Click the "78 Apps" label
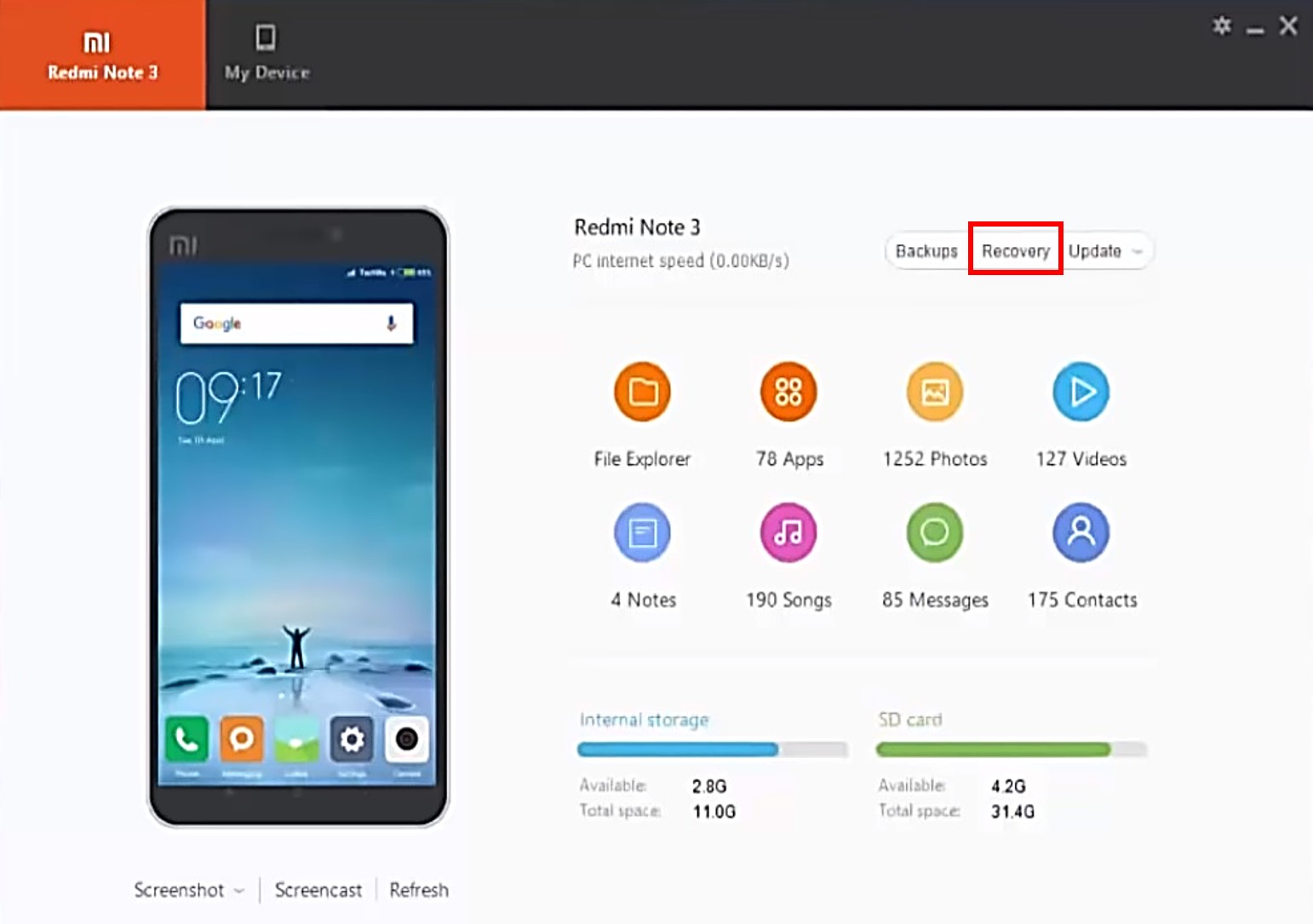The image size is (1313, 924). coord(789,459)
